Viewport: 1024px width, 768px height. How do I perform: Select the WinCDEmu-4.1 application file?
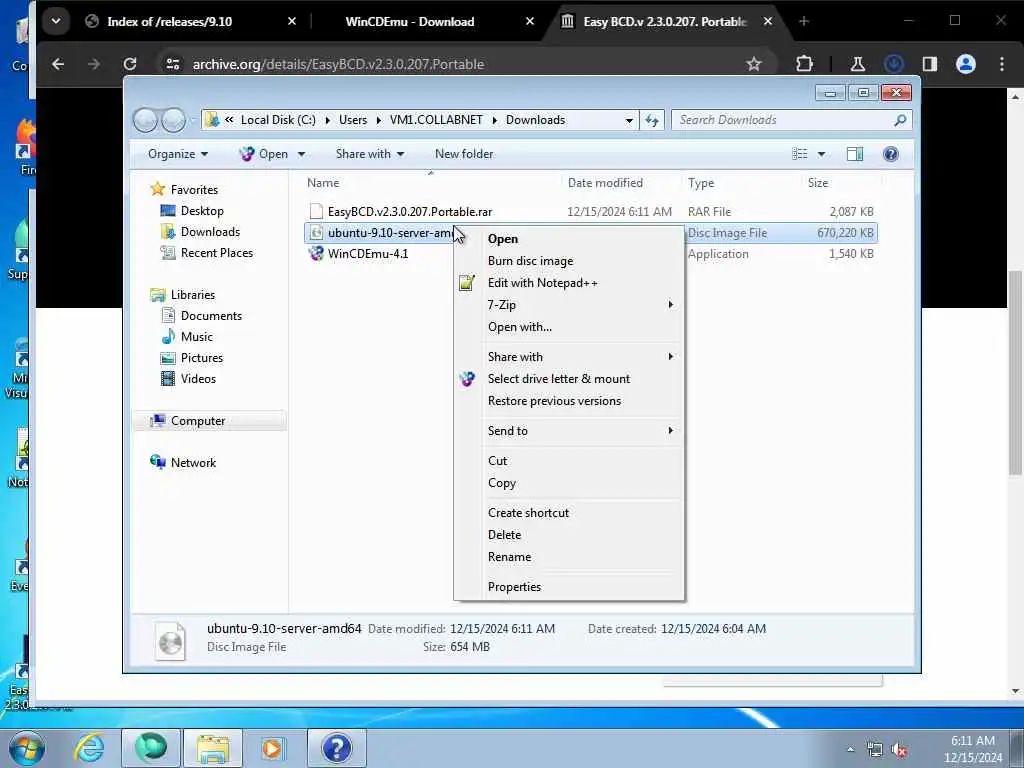pyautogui.click(x=368, y=254)
